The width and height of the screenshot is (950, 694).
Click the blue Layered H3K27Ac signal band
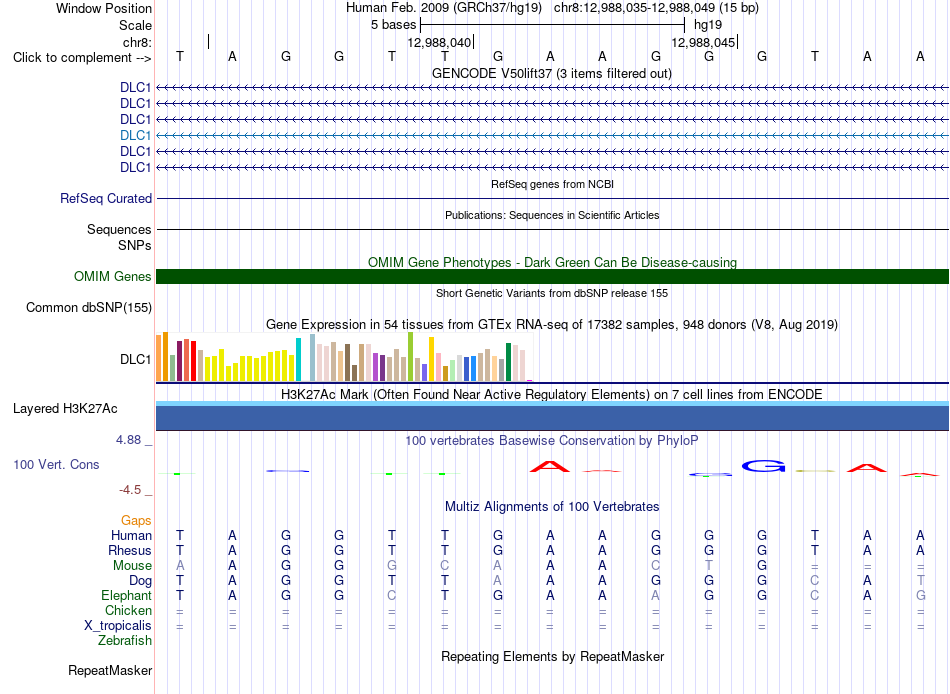(552, 418)
